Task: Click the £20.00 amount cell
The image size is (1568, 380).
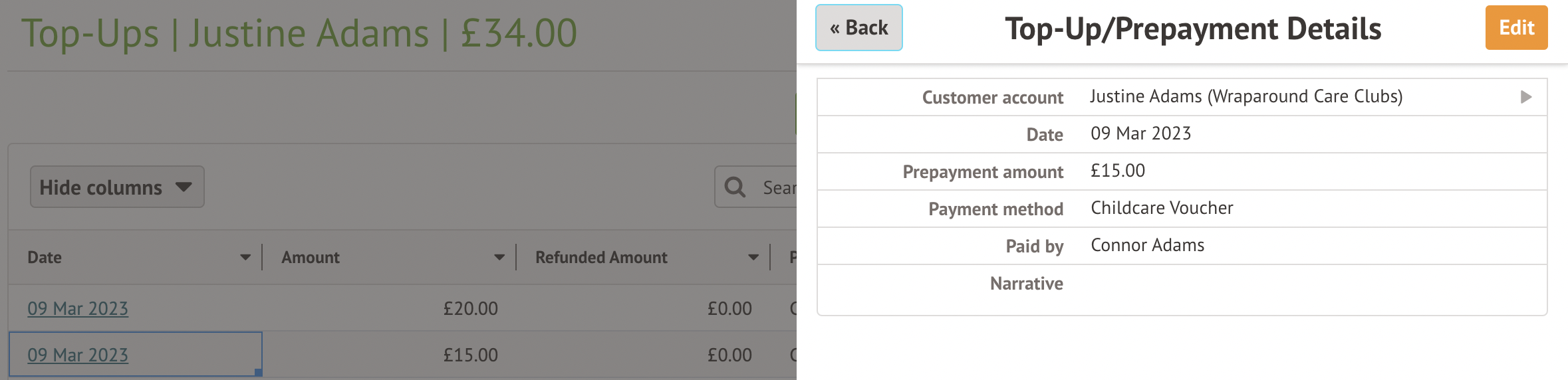Action: (470, 309)
